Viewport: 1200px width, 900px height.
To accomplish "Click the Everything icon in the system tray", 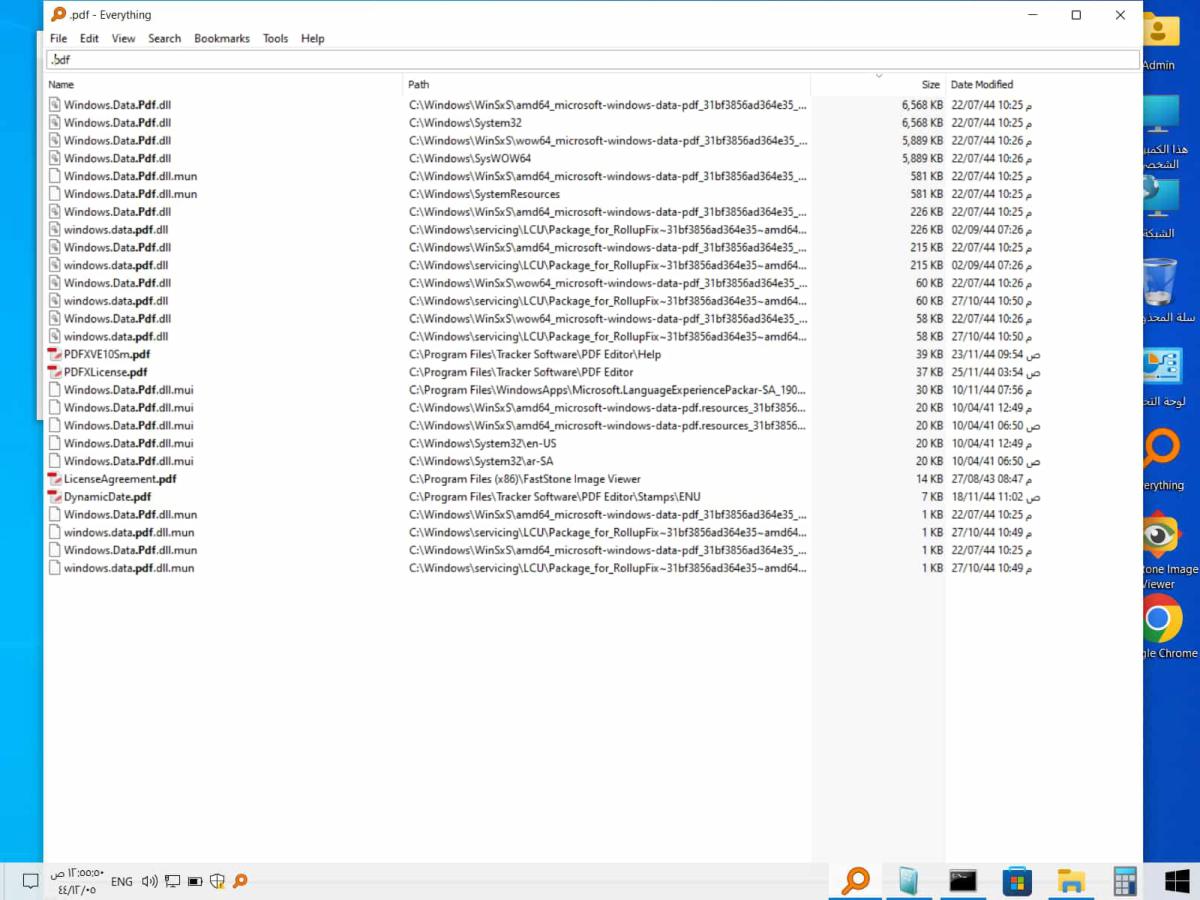I will (x=240, y=881).
